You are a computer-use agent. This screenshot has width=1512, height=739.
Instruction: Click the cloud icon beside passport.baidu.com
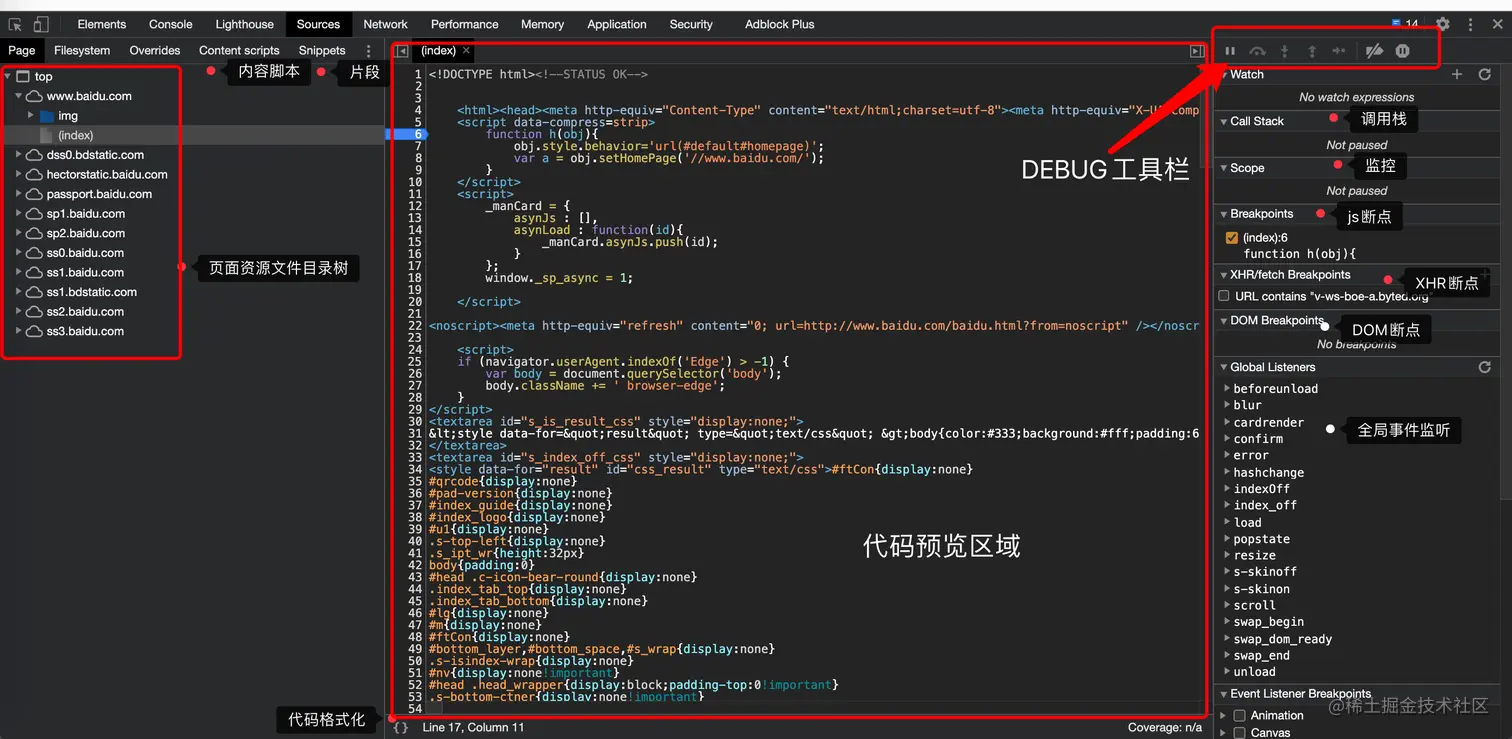point(34,194)
